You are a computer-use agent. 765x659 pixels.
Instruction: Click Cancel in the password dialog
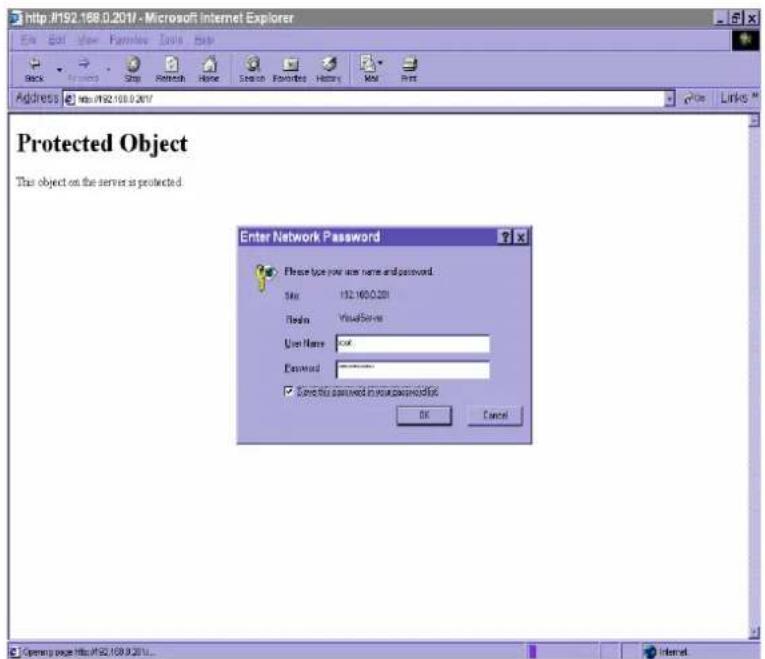(x=495, y=416)
